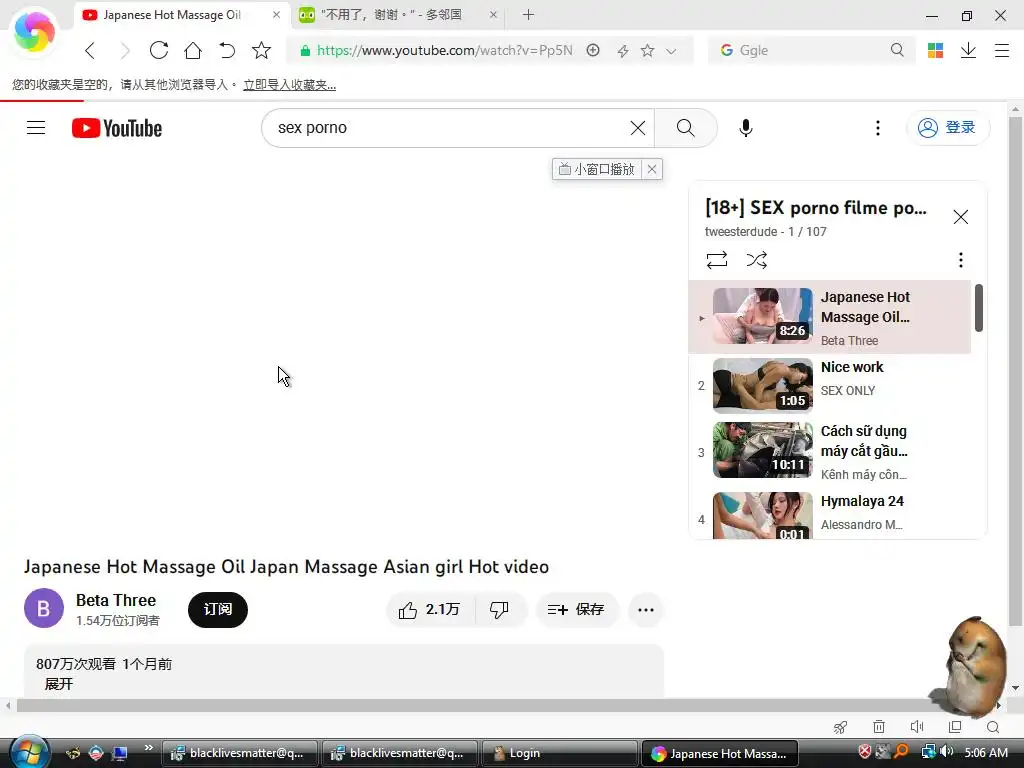Screen dimensions: 1024x768
Task: Click the voice search microphone icon
Action: coord(746,128)
